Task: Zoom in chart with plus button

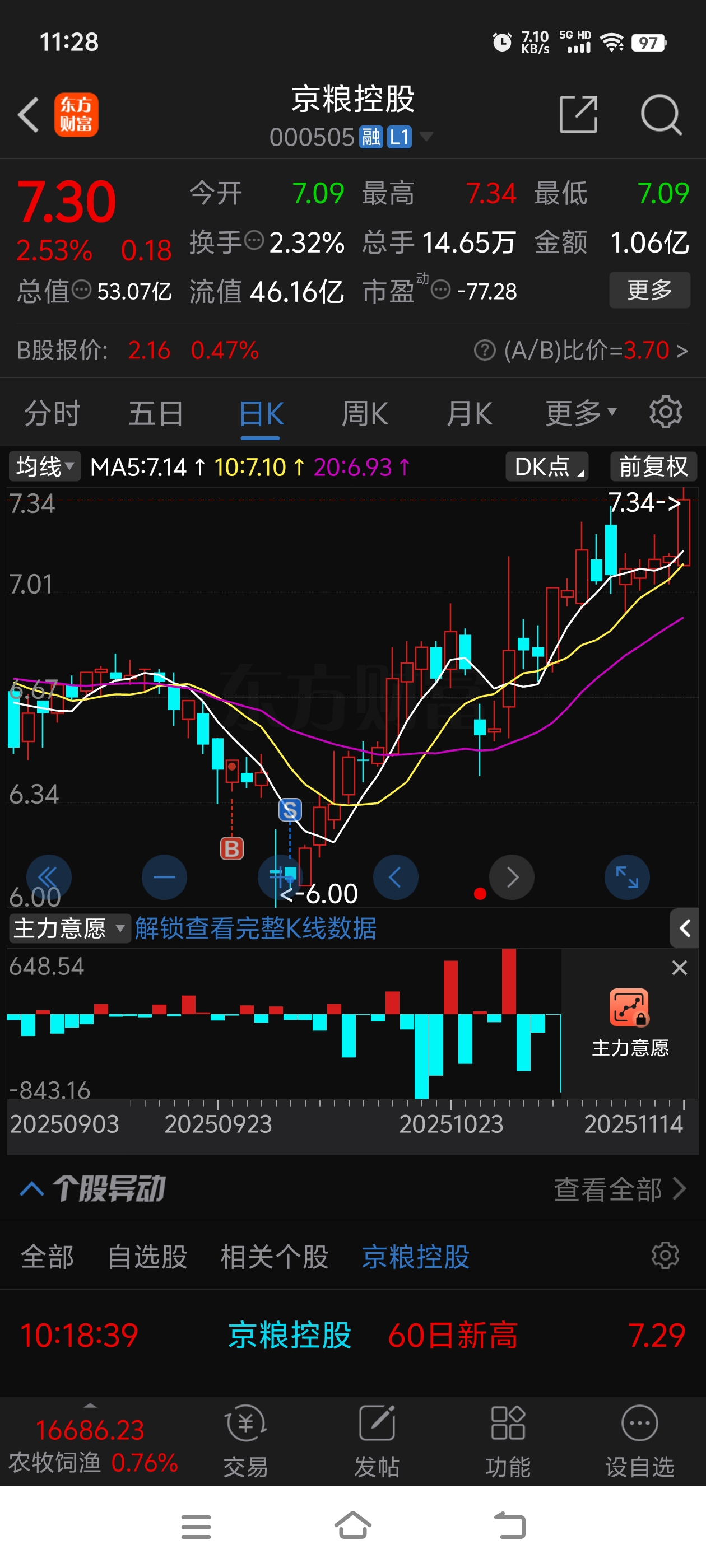Action: click(x=280, y=877)
